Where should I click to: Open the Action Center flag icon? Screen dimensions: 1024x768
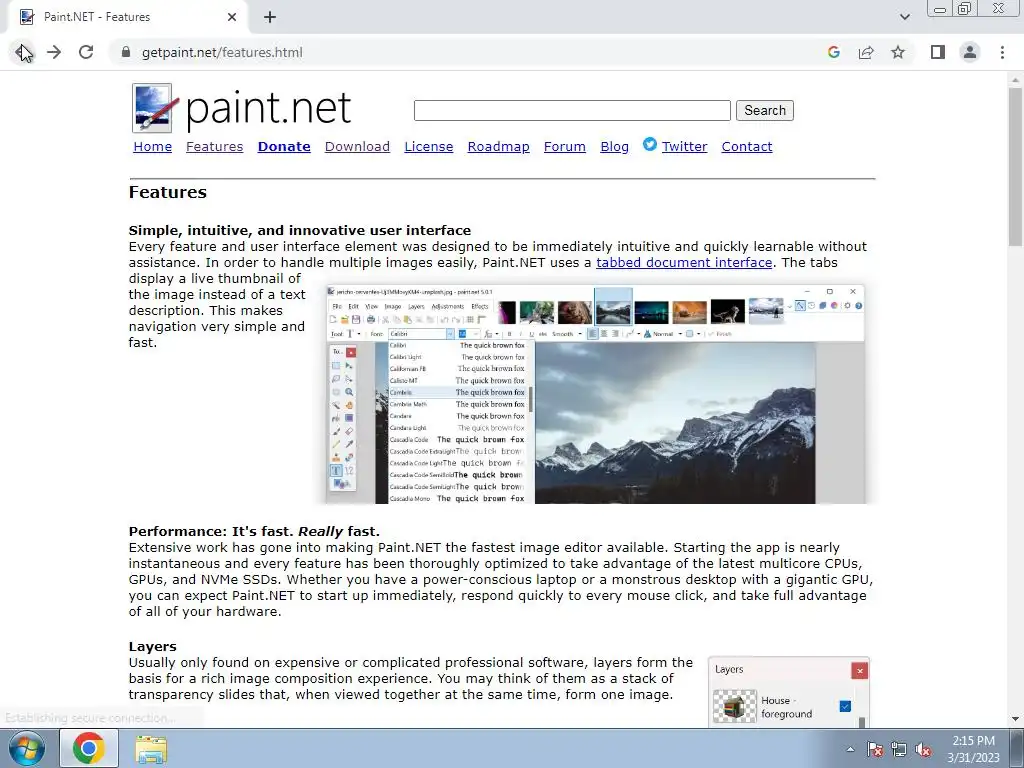point(874,749)
